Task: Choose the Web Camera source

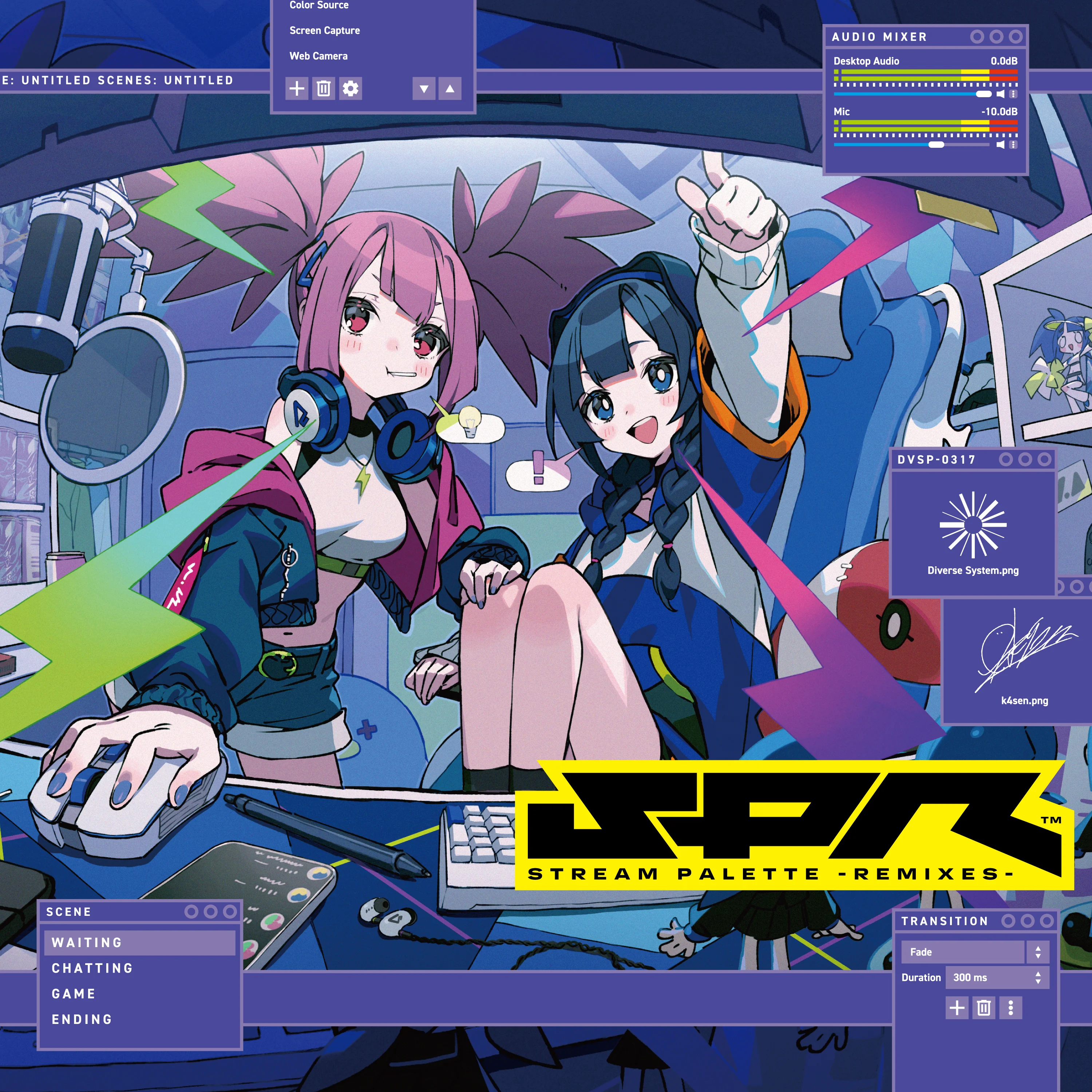Action: [x=318, y=56]
